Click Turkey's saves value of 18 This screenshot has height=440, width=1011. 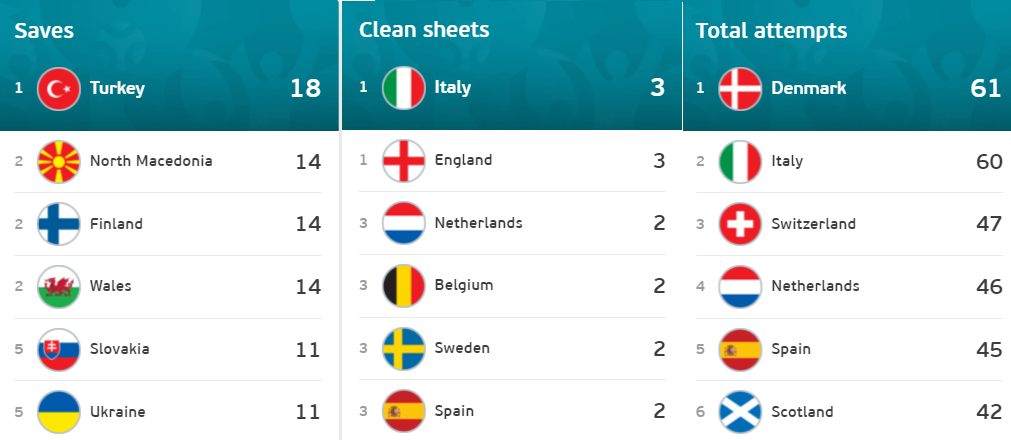(306, 88)
